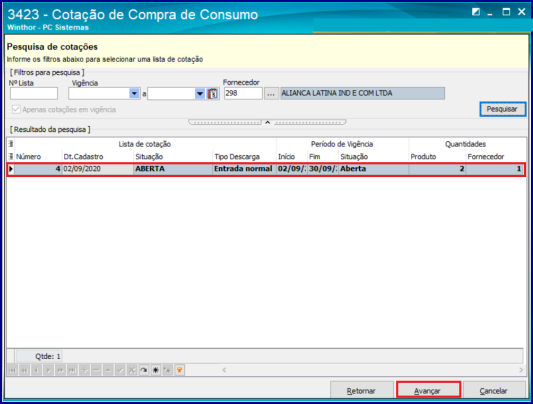Open Fornecedor lookup with ellipsis button
Image resolution: width=533 pixels, height=404 pixels.
click(271, 93)
